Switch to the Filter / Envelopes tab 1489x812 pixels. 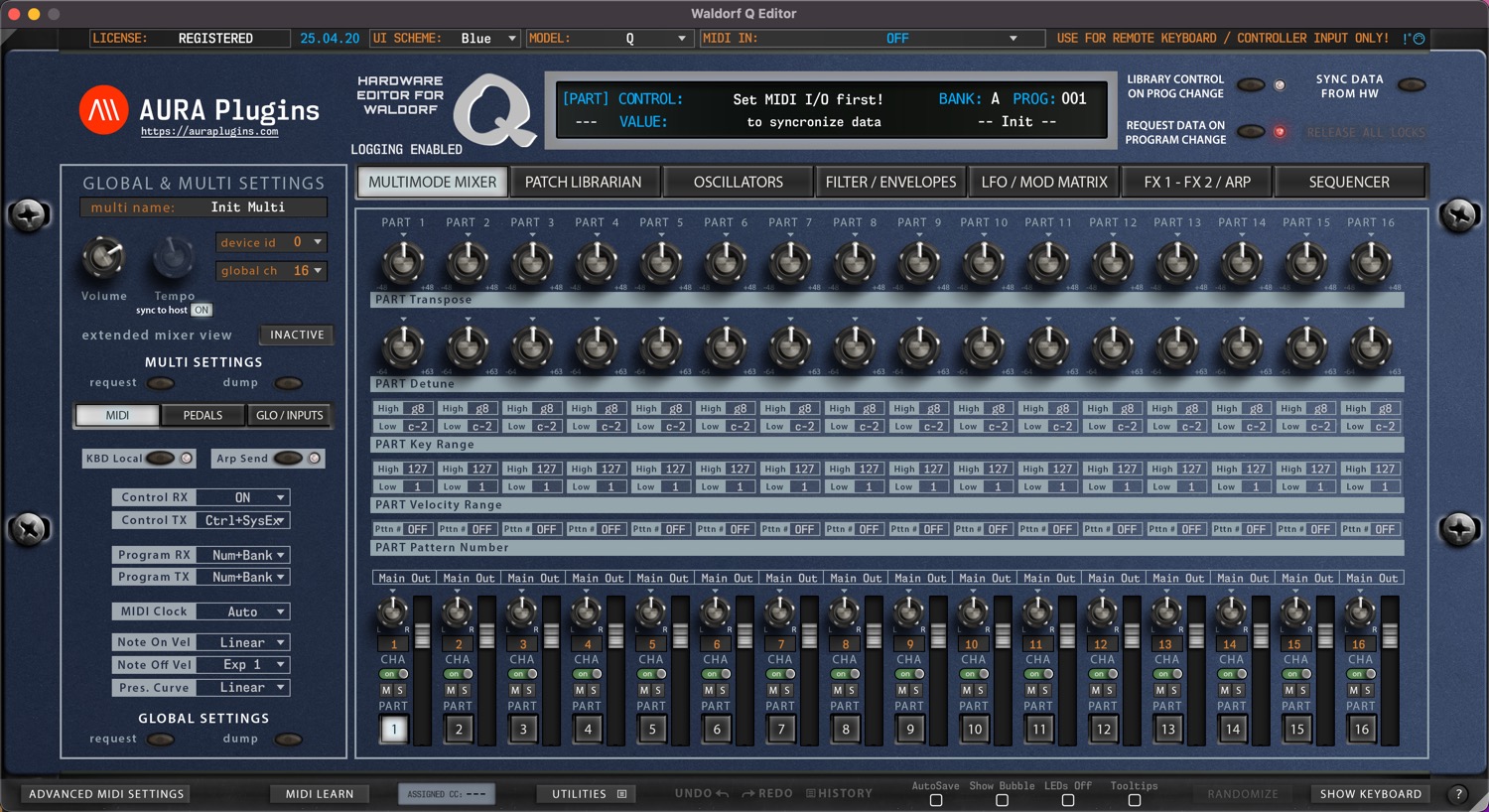890,183
